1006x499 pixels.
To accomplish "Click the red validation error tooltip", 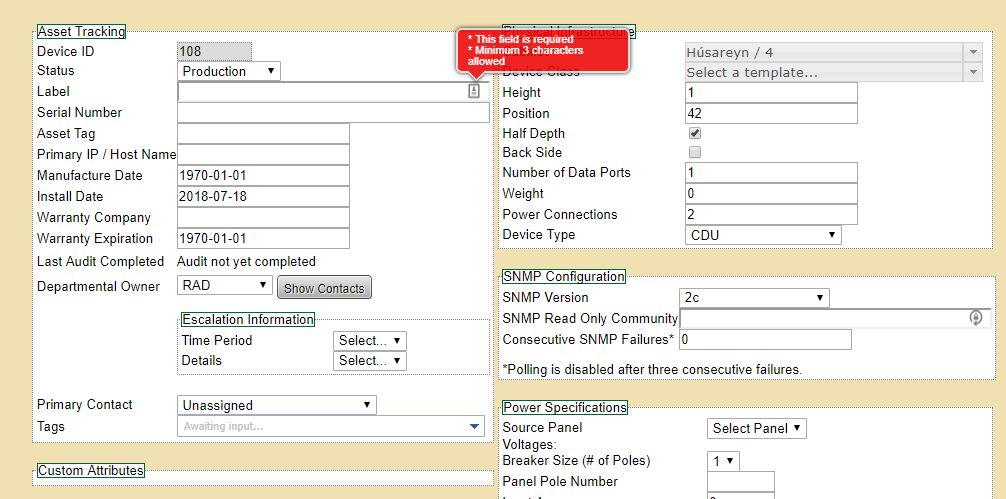I will coord(543,50).
